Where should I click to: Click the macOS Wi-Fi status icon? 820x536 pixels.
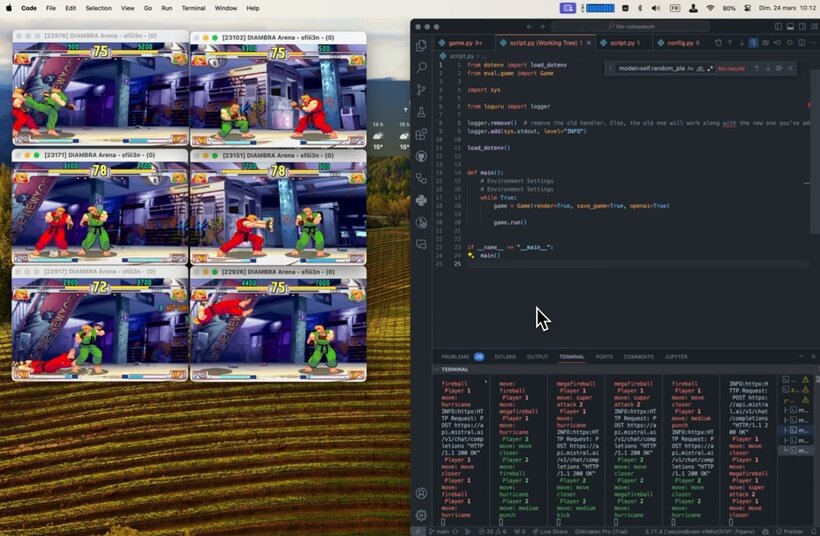pos(710,8)
